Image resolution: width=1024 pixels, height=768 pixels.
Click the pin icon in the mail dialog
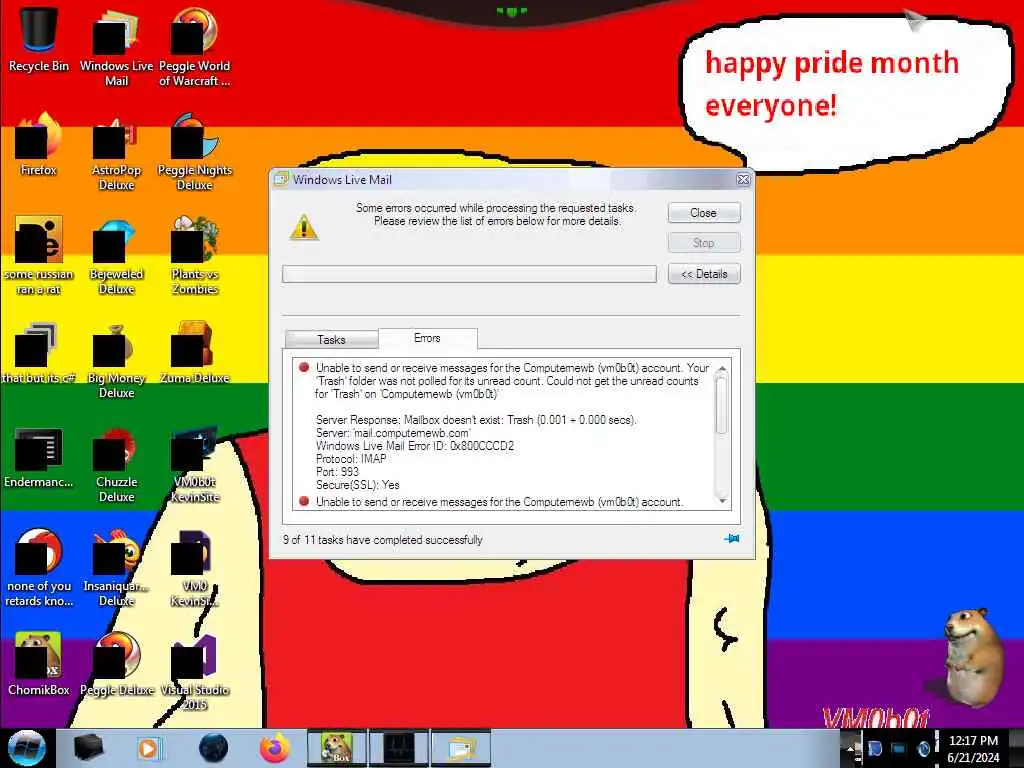(x=731, y=539)
